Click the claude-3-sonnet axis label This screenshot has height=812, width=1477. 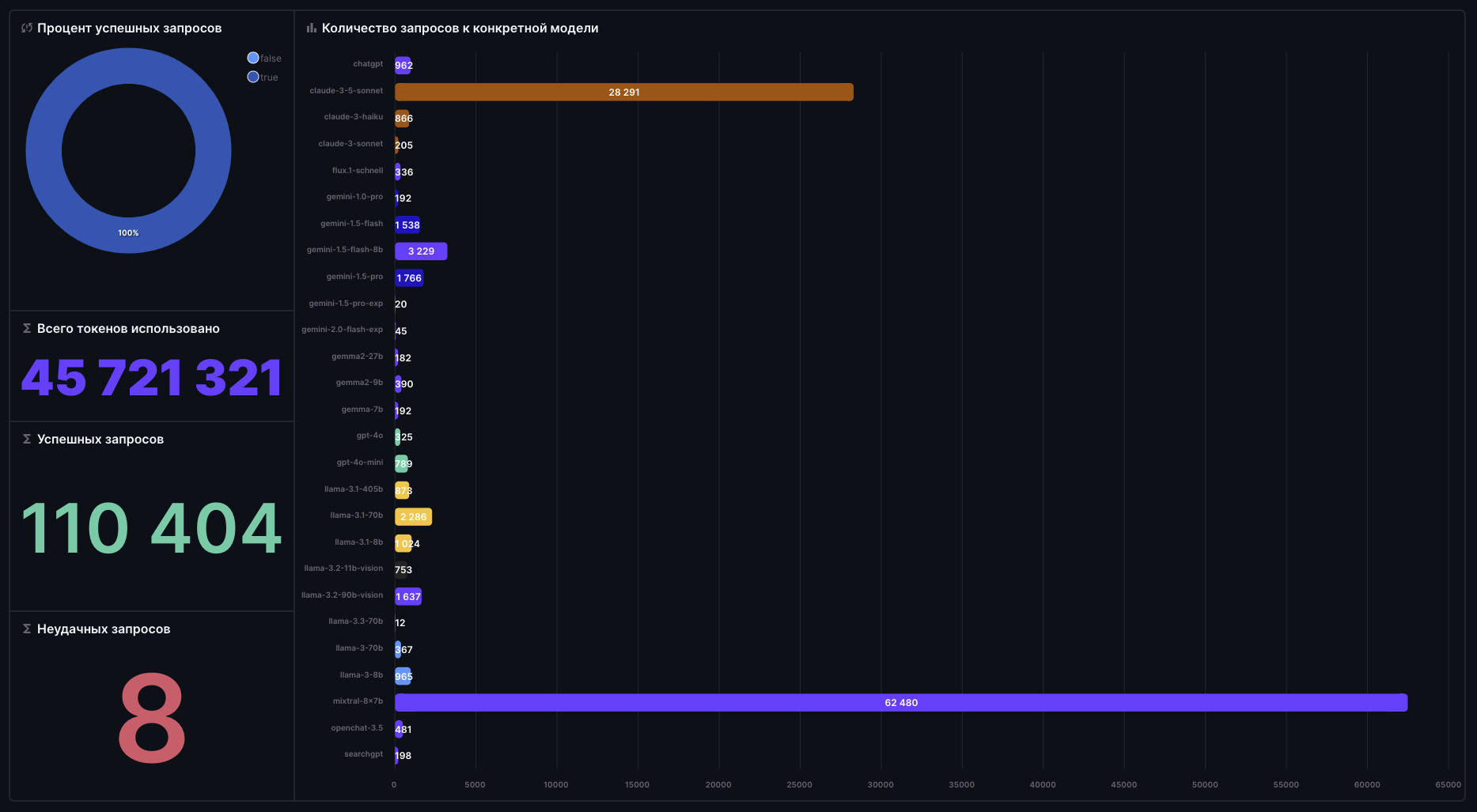click(x=350, y=144)
